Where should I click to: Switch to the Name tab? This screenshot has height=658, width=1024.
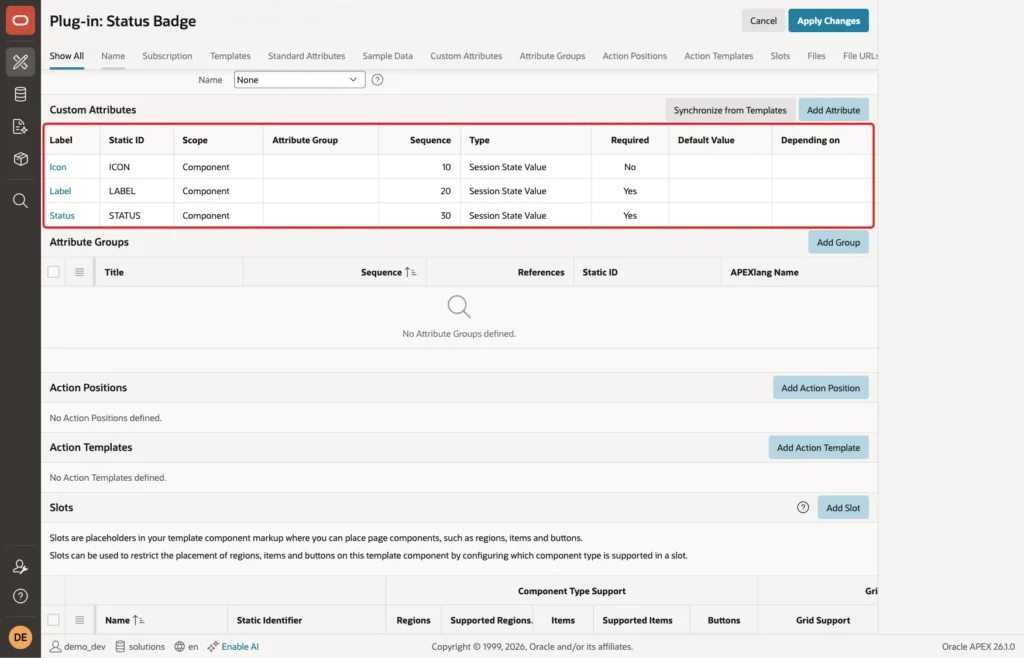point(113,56)
